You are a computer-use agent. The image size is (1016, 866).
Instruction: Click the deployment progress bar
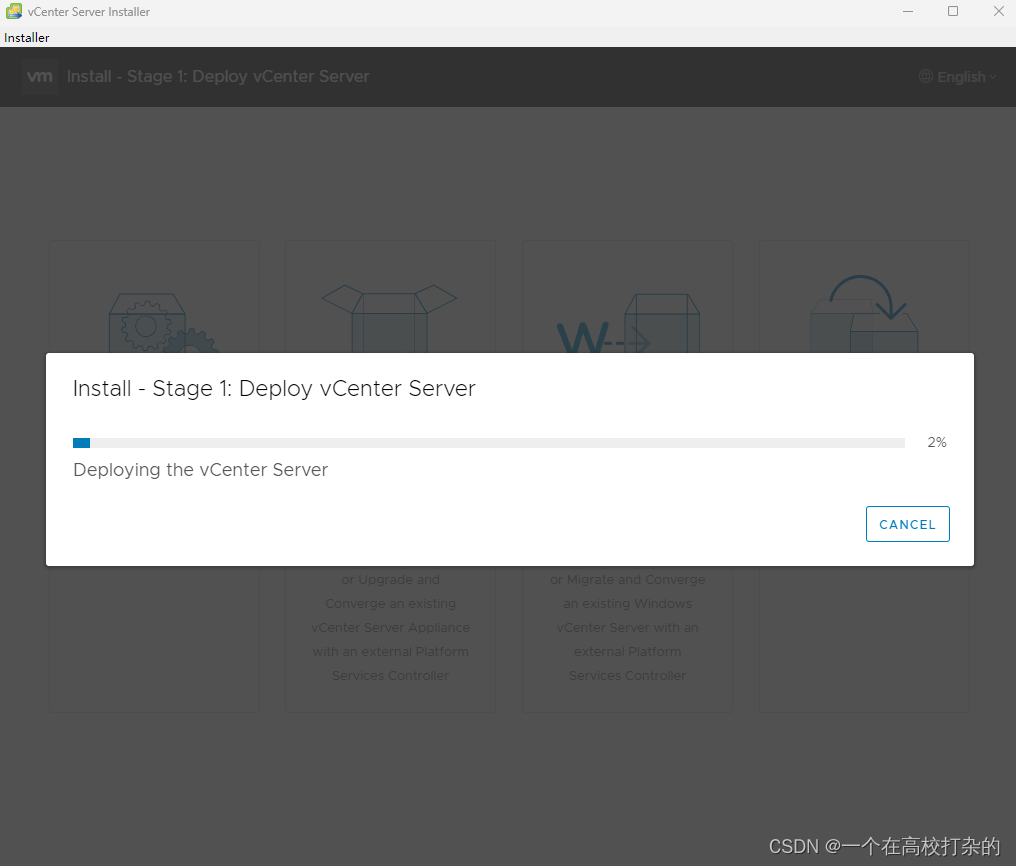click(x=489, y=443)
